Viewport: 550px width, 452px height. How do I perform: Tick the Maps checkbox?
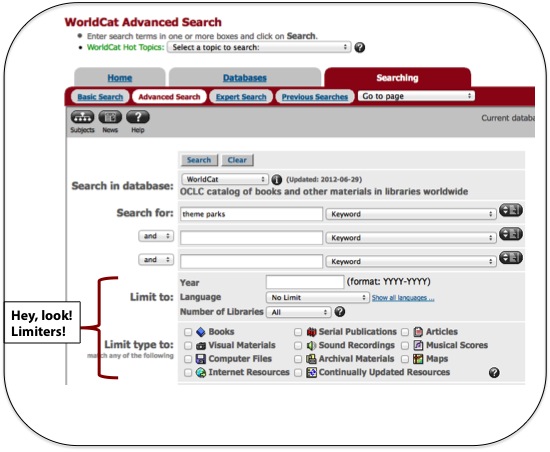405,359
